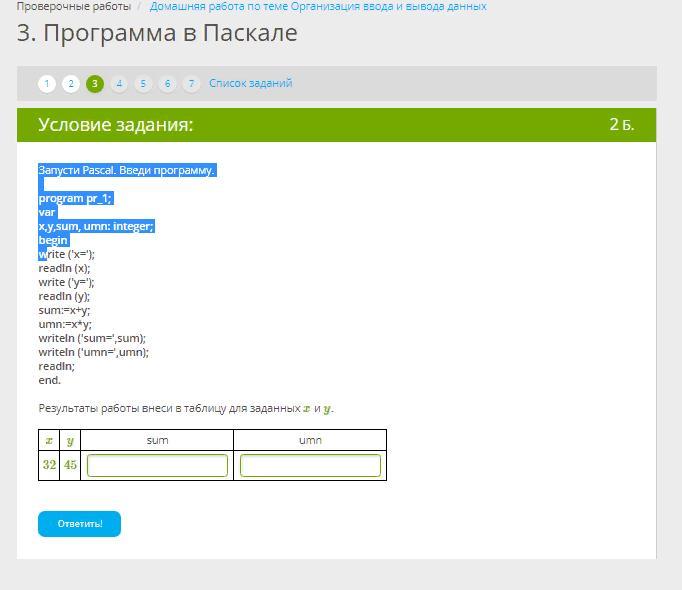Screen dimensions: 682x590
Task: Go to task number 4
Action: [119, 84]
